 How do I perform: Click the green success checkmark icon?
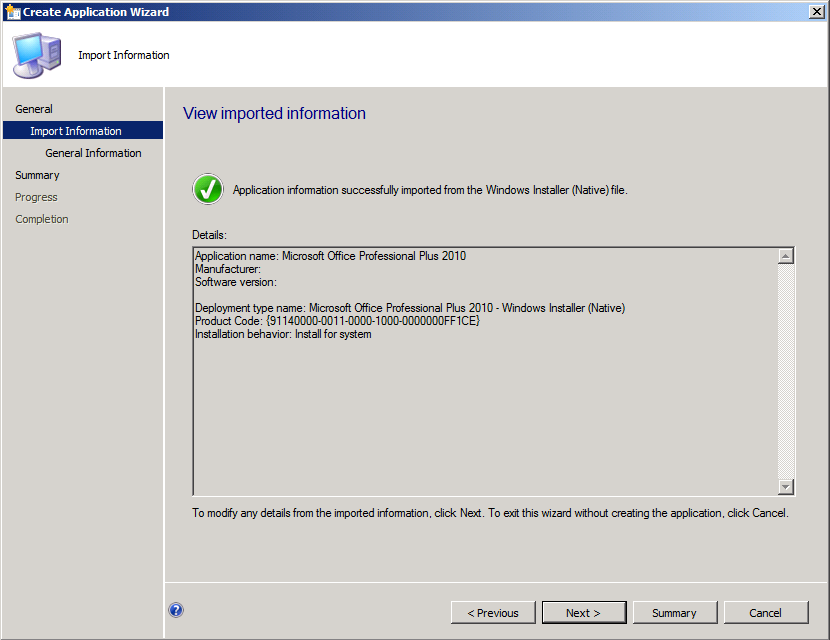tap(208, 189)
